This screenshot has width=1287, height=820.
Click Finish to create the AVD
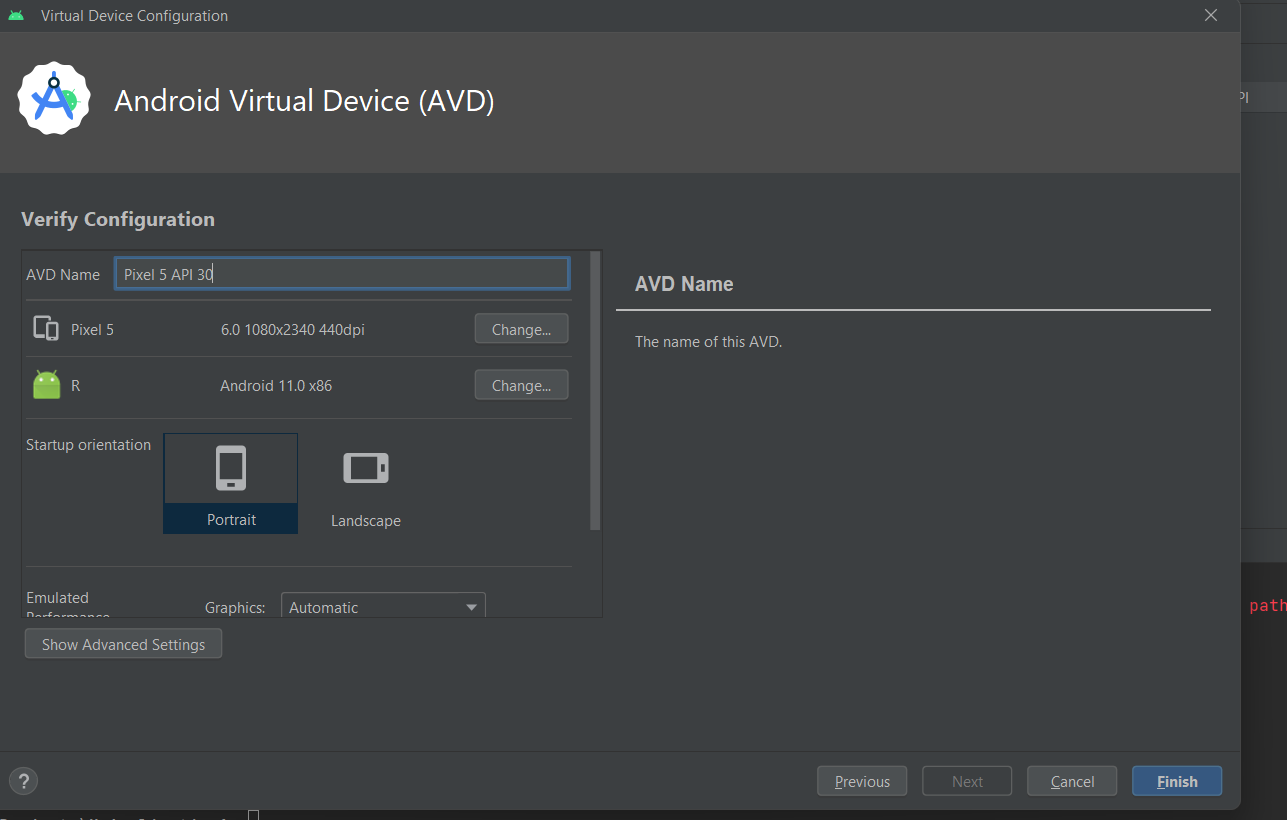click(x=1177, y=781)
